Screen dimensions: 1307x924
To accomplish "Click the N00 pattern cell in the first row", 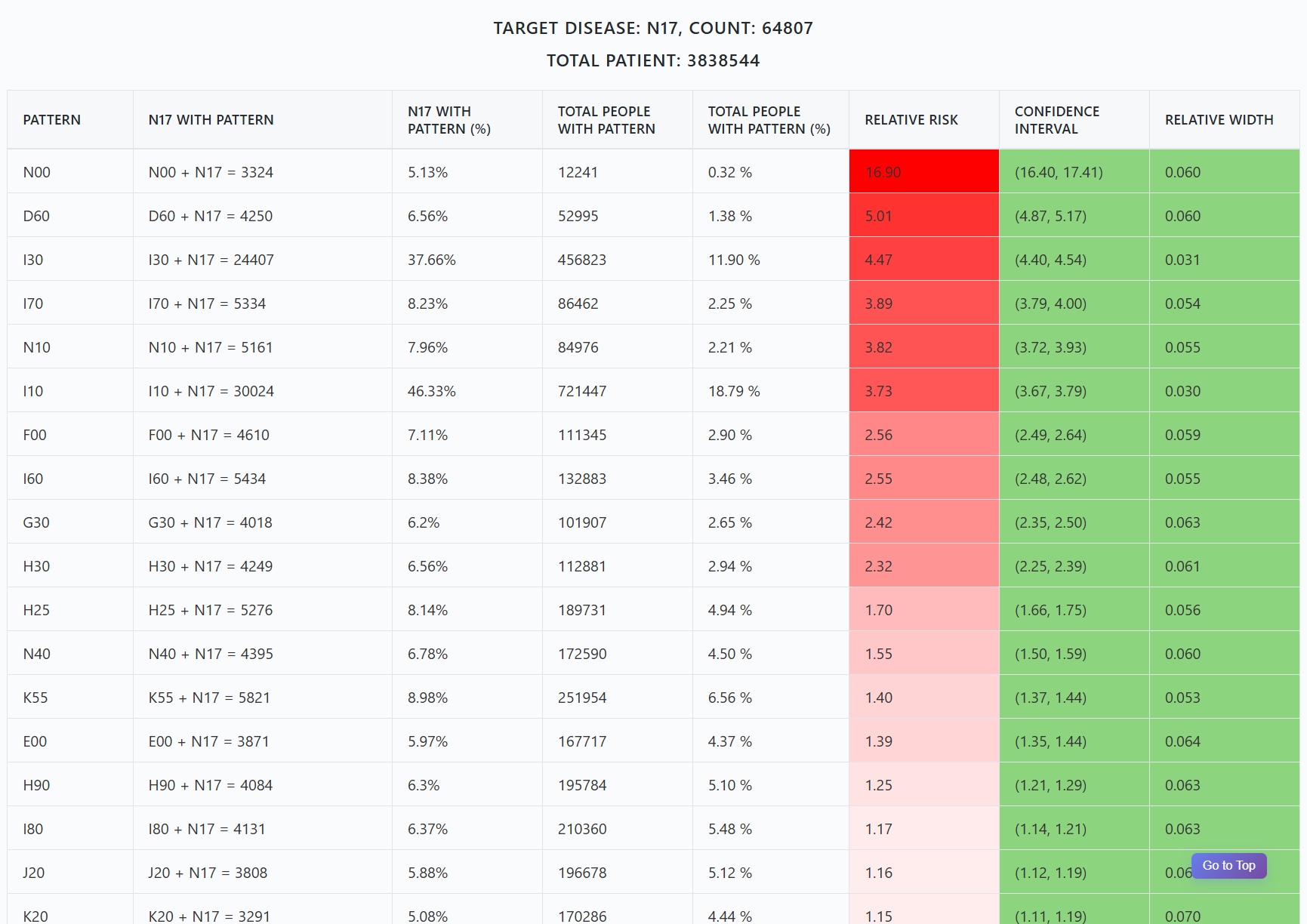I will click(37, 172).
